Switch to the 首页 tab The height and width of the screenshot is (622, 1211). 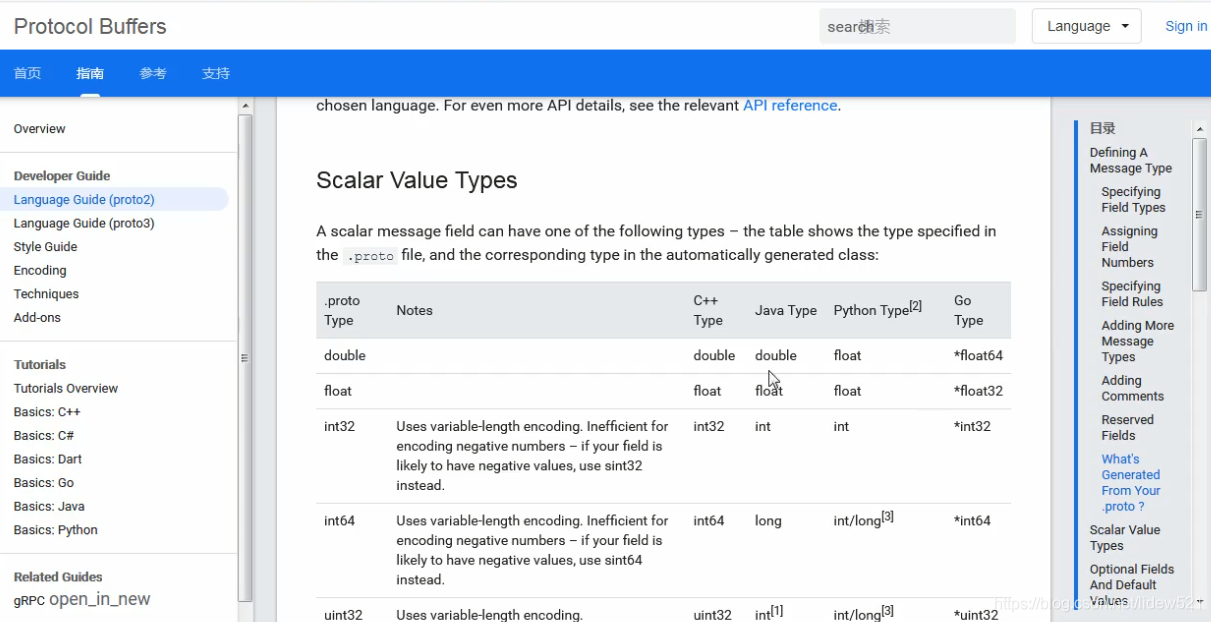pyautogui.click(x=27, y=73)
